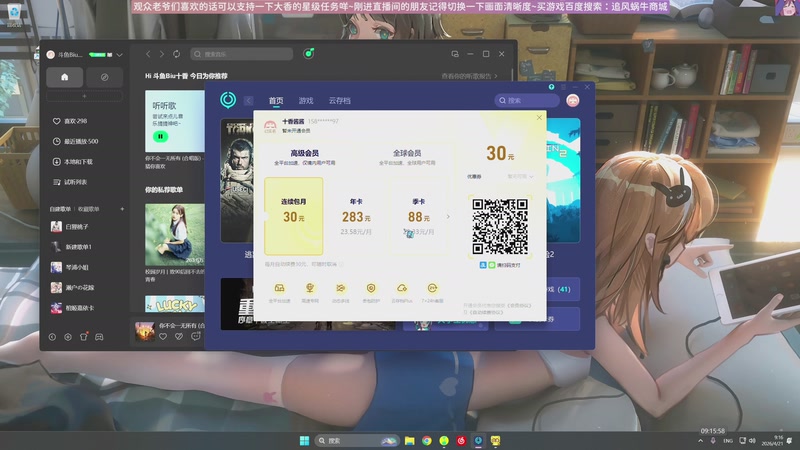Viewport: 800px width, 450px height.
Task: Close the membership purchase dialog
Action: tap(539, 117)
